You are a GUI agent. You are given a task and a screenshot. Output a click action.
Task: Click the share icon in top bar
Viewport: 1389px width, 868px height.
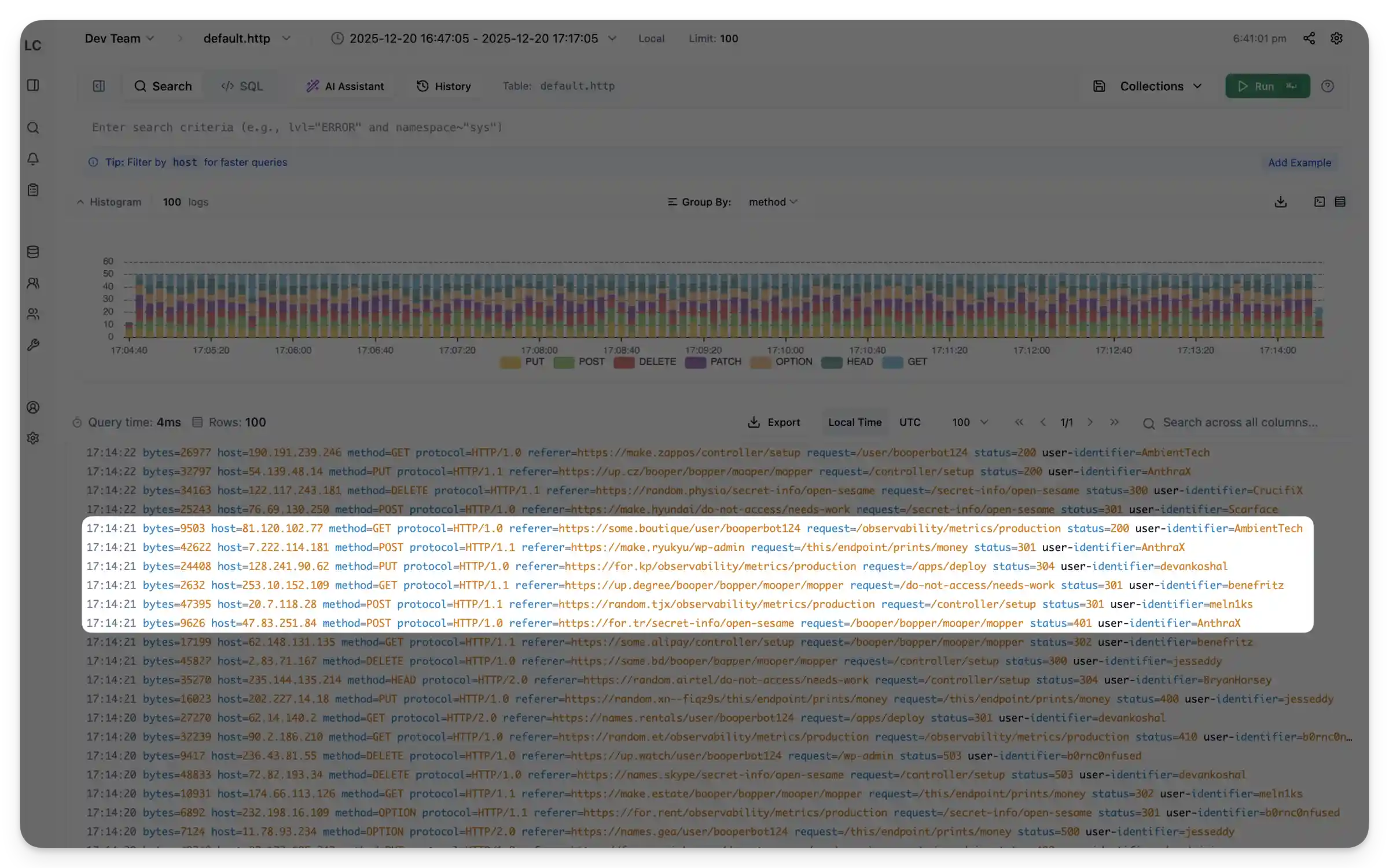1309,38
